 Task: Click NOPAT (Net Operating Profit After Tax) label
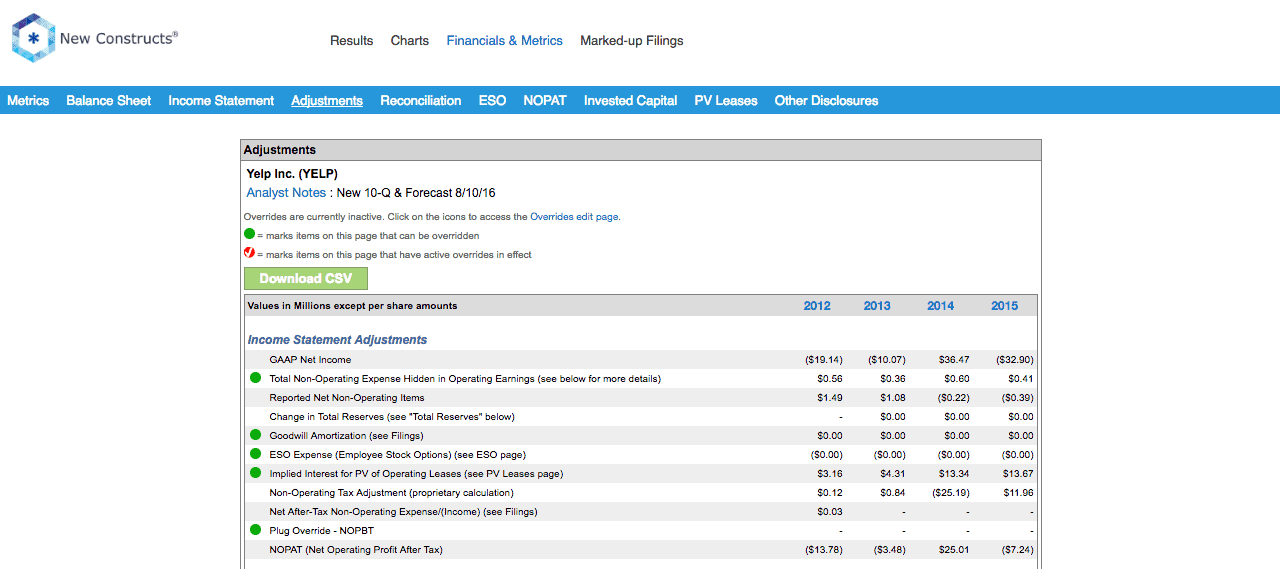pyautogui.click(x=356, y=549)
